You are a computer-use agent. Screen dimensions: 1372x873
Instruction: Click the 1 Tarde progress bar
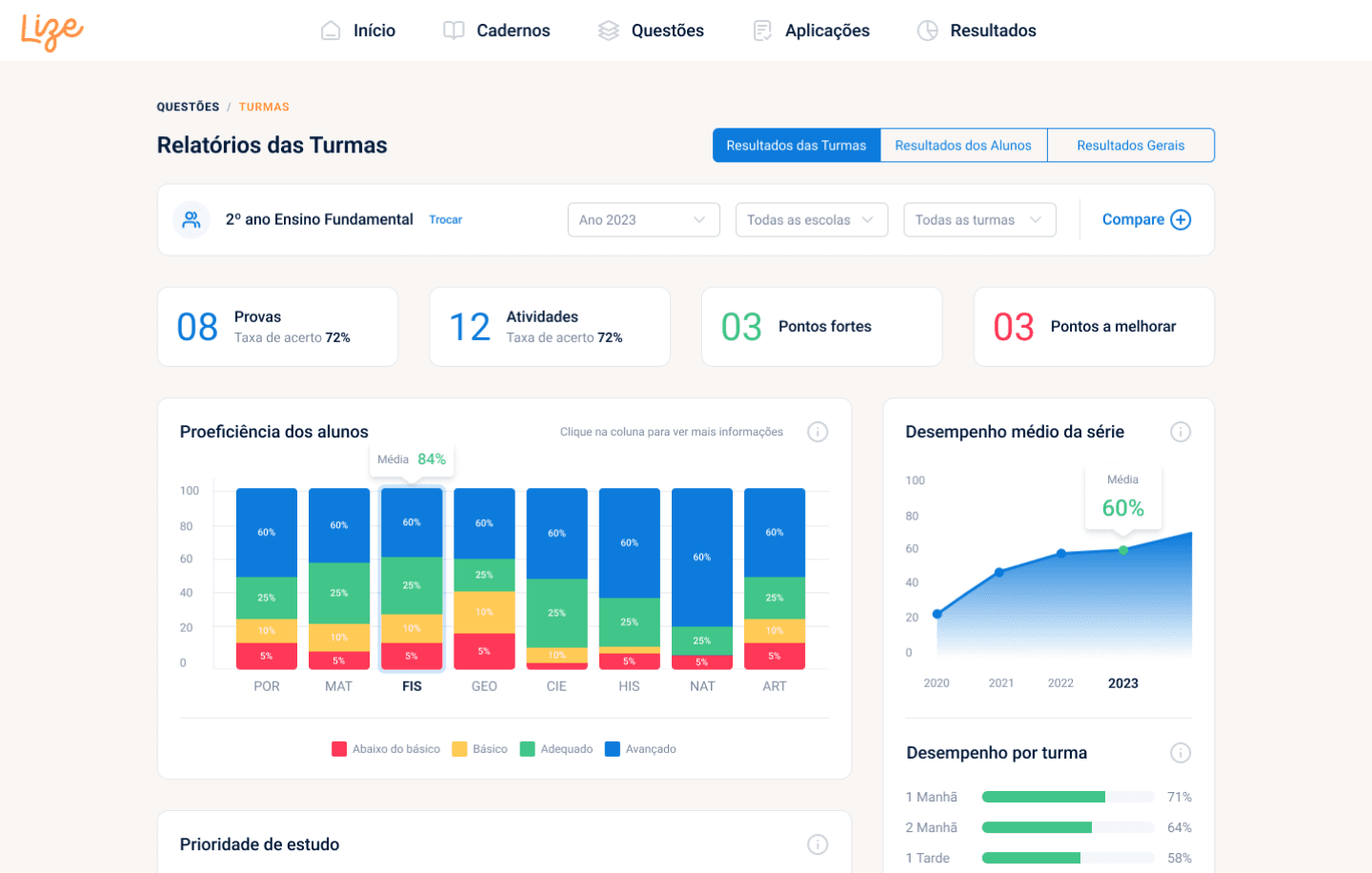[1068, 858]
